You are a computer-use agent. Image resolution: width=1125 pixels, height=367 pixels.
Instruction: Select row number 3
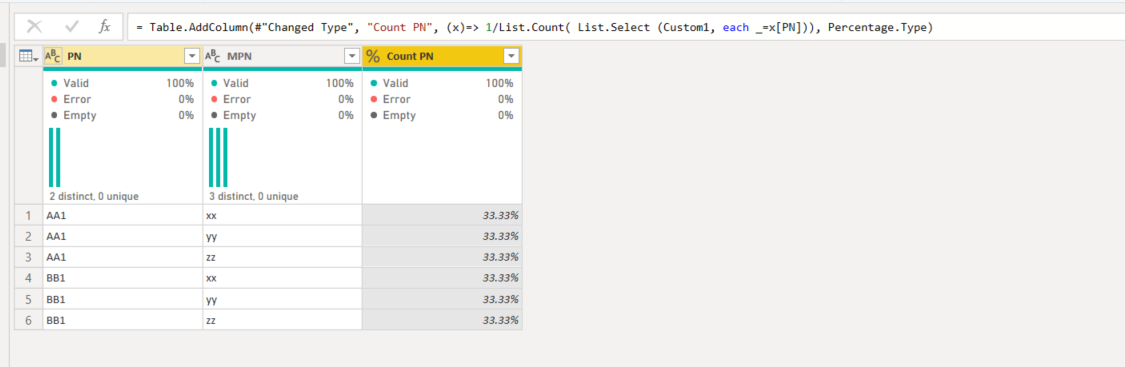[x=29, y=257]
